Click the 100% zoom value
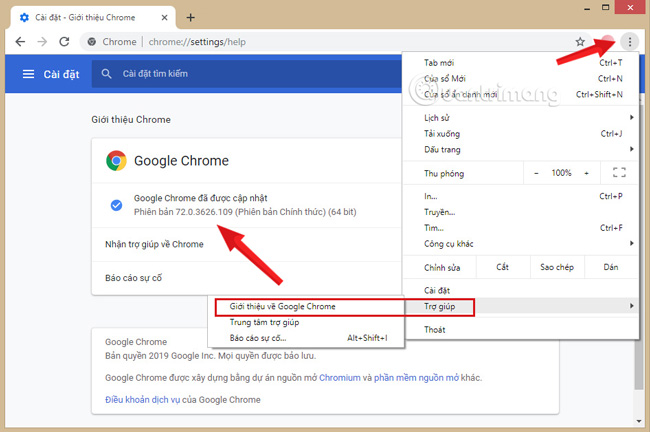The width and height of the screenshot is (650, 432). pos(561,173)
